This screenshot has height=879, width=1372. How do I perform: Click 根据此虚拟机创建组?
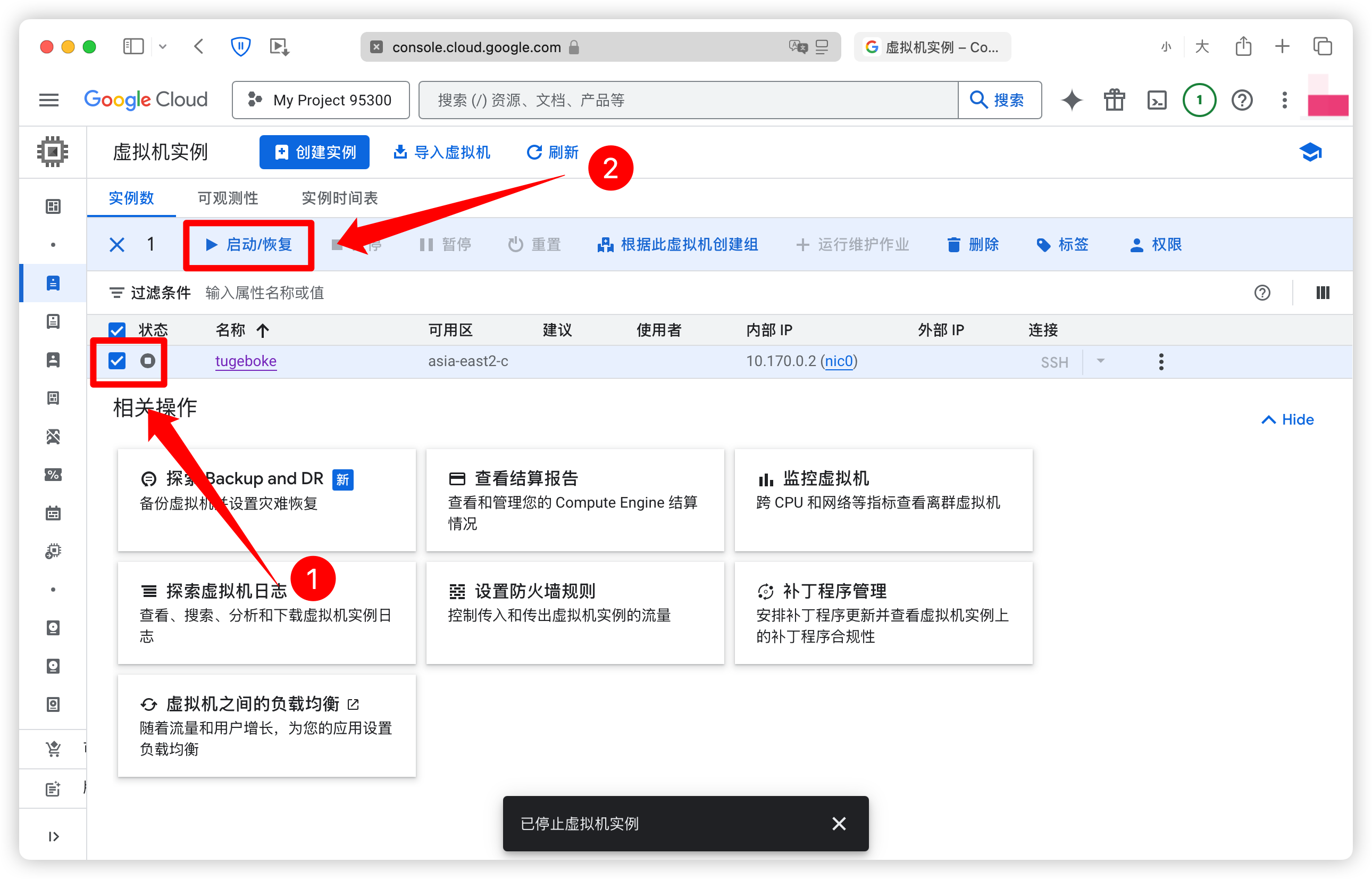677,245
